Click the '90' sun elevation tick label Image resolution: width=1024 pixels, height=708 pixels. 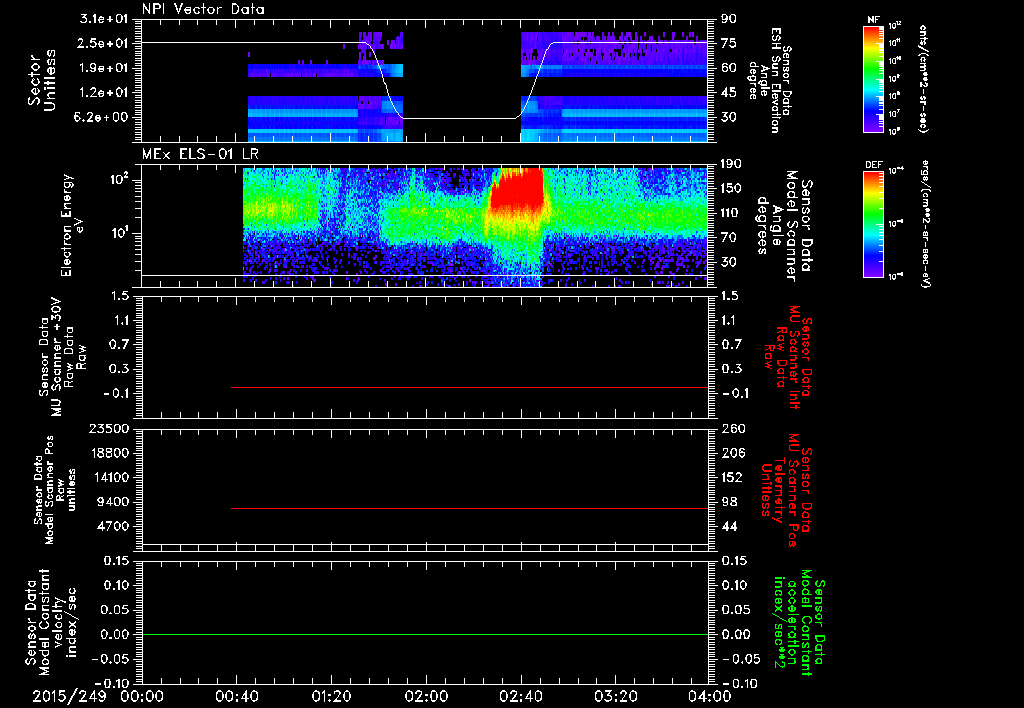pos(729,19)
